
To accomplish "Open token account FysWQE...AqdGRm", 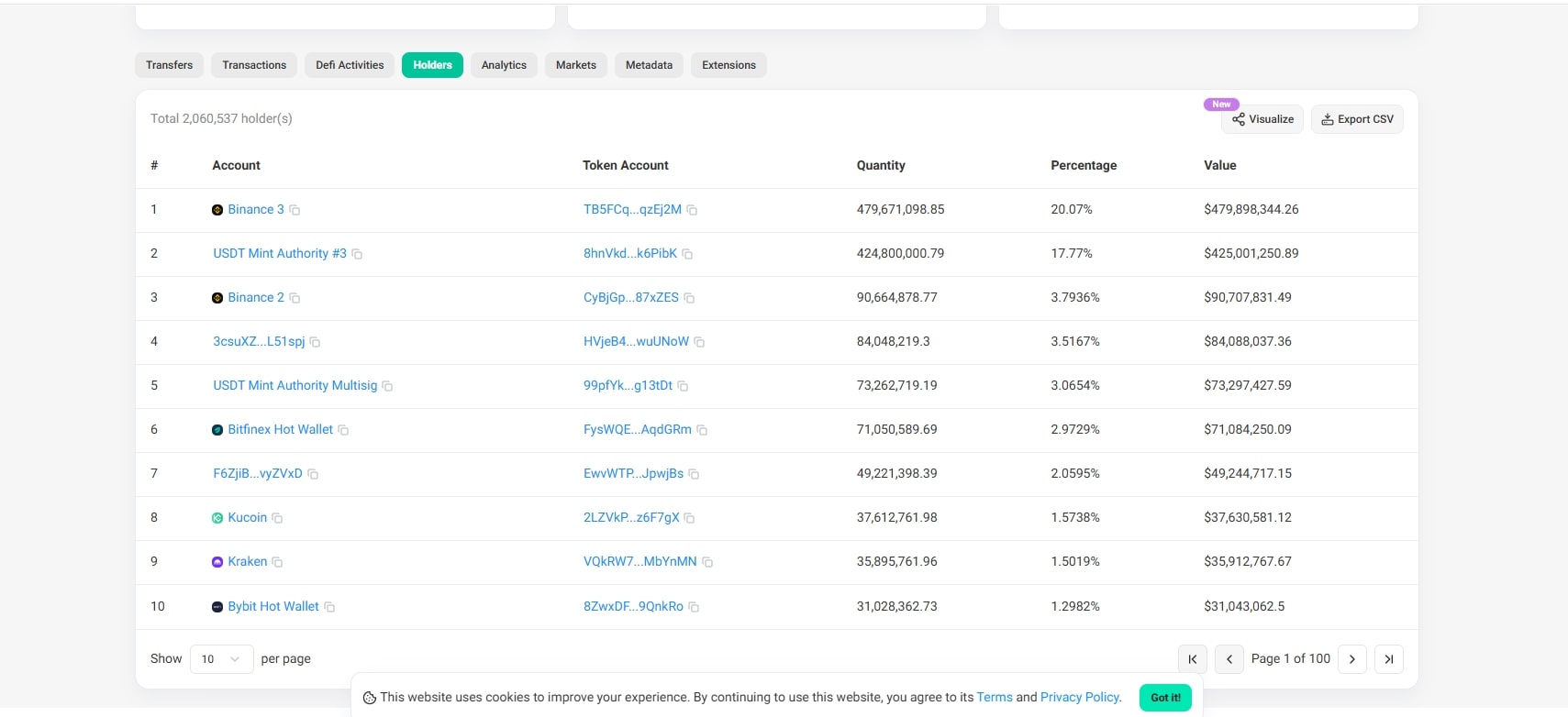I will click(638, 430).
